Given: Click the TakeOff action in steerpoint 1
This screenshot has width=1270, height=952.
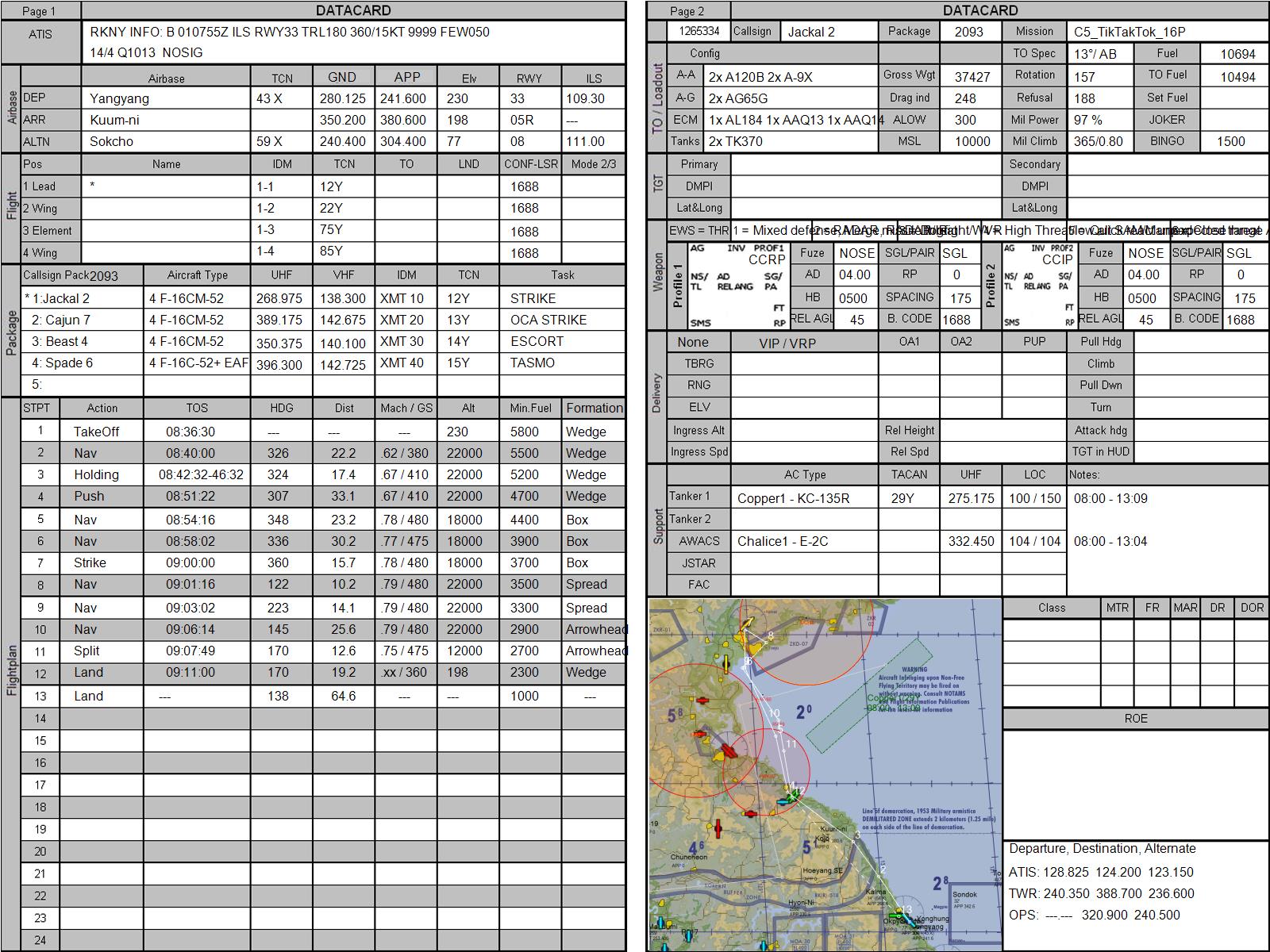Looking at the screenshot, I should tap(96, 432).
